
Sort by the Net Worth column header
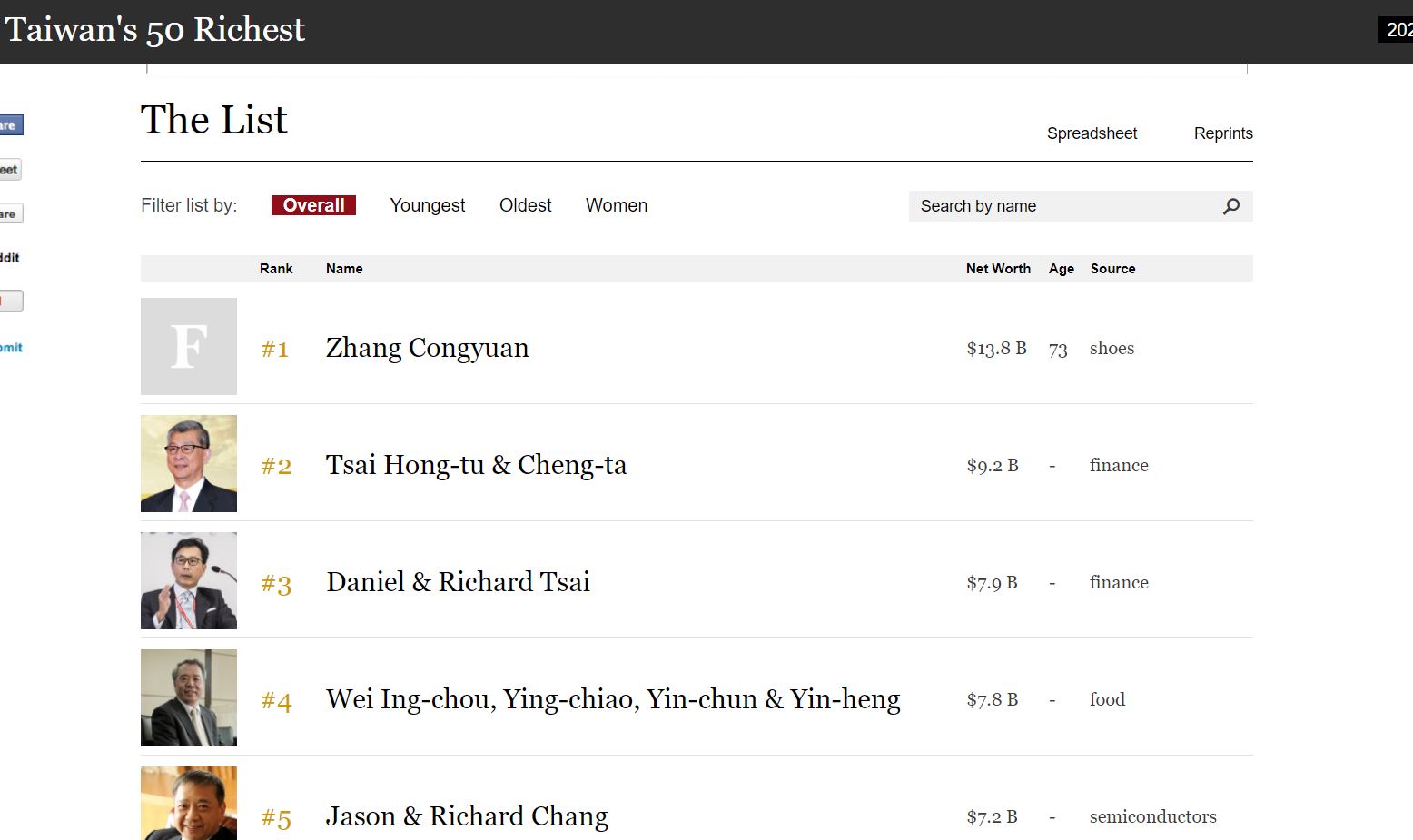coord(998,269)
